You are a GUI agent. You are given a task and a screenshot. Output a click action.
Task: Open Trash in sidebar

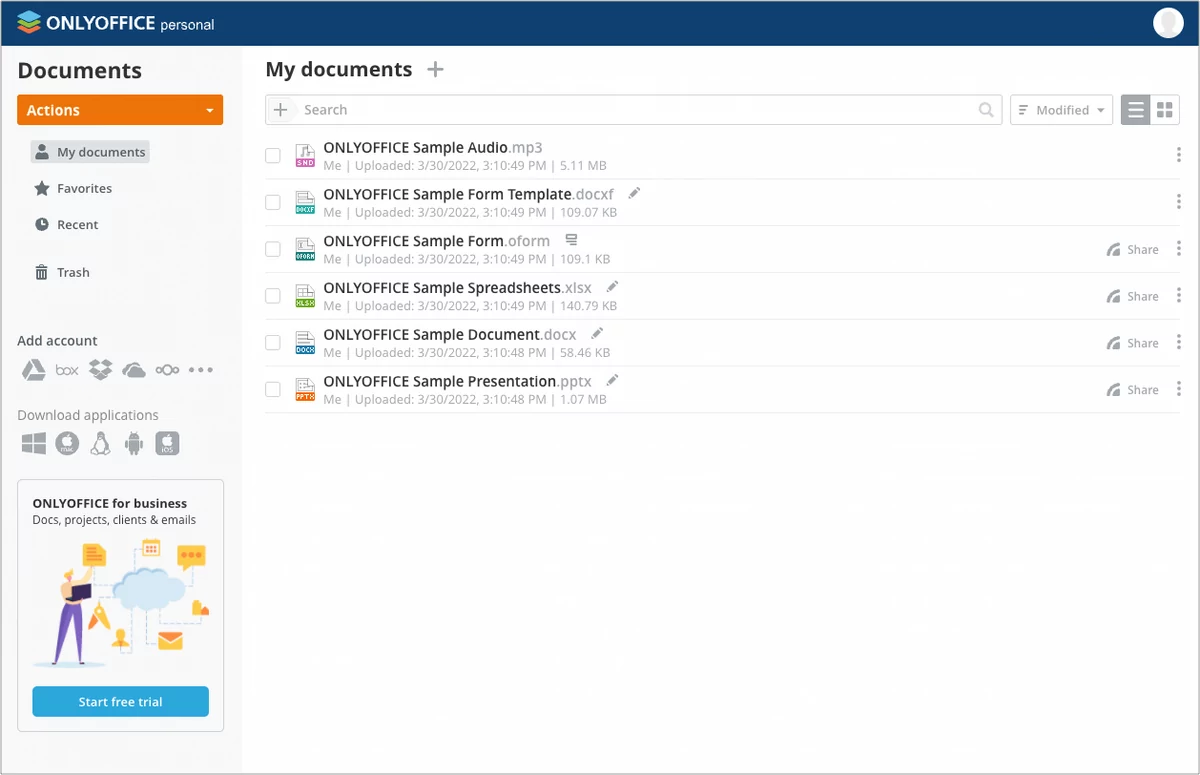point(62,272)
